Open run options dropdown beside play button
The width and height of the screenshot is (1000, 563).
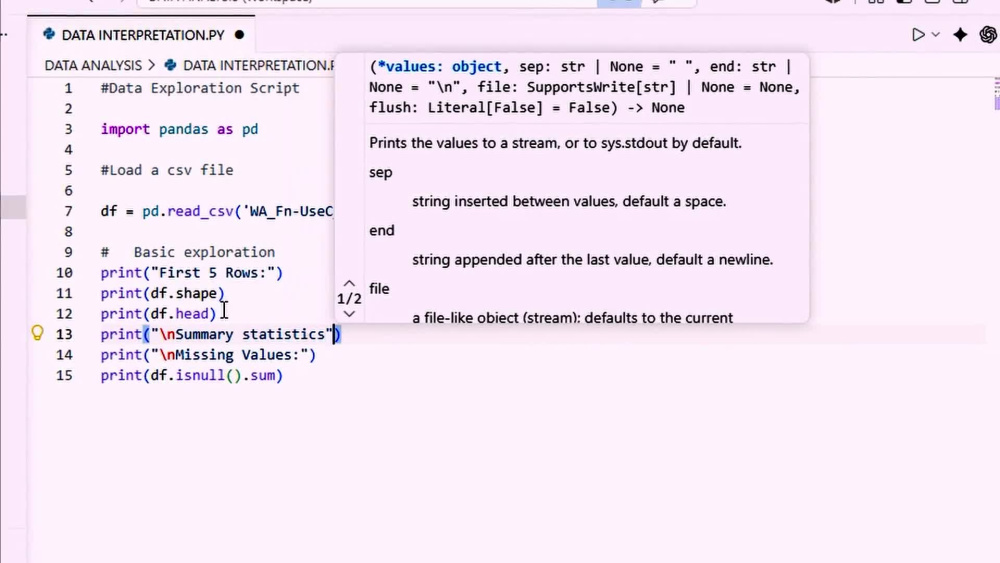(936, 35)
